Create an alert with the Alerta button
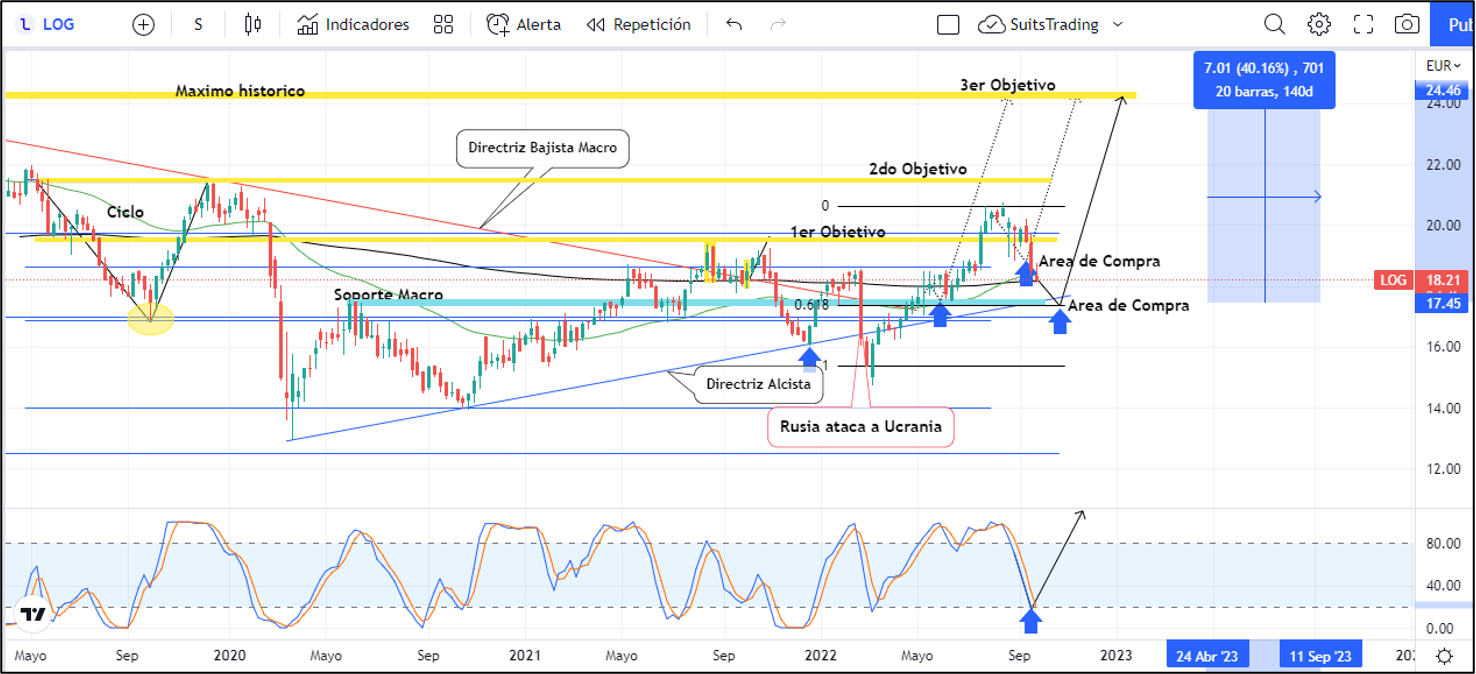 pos(524,24)
